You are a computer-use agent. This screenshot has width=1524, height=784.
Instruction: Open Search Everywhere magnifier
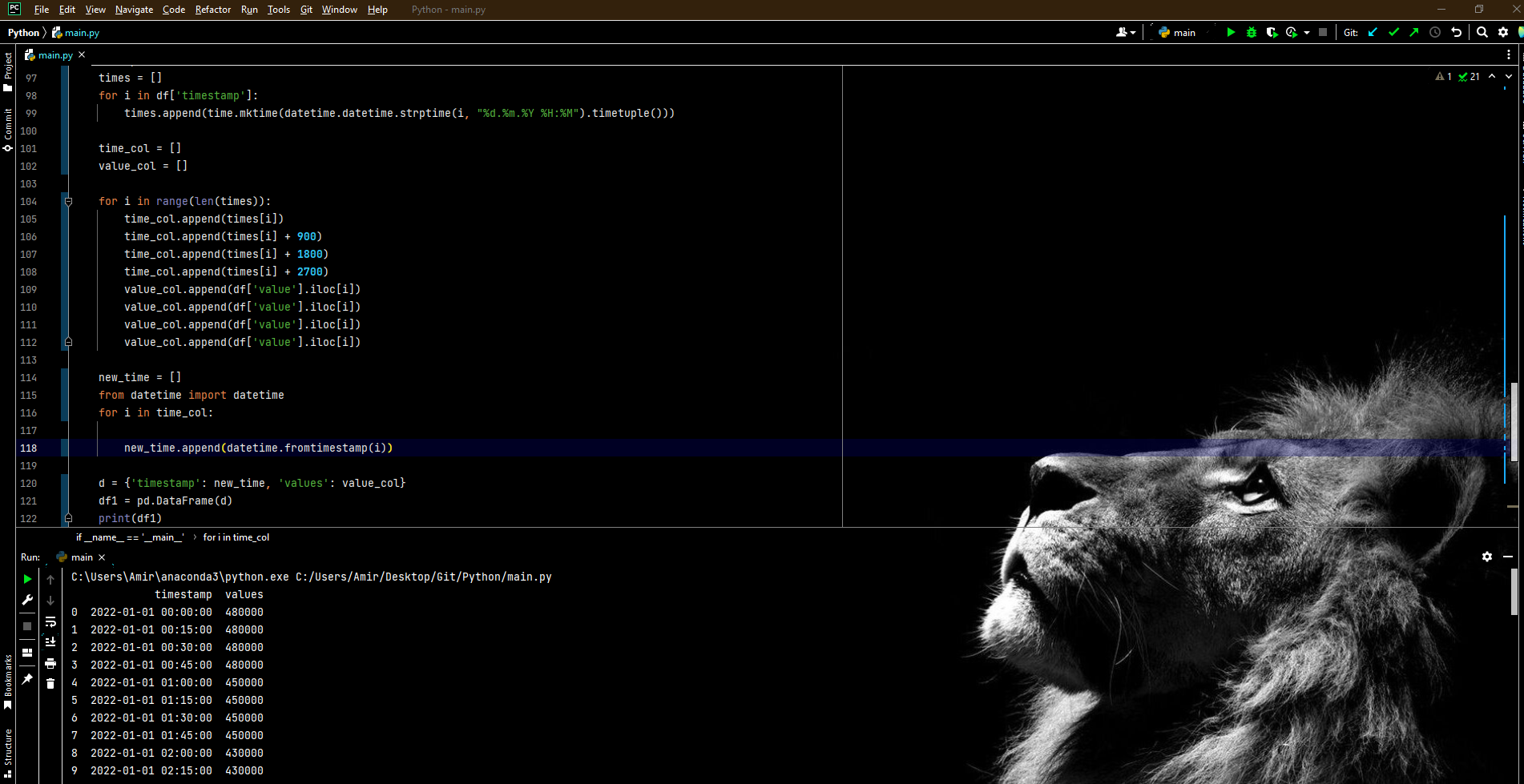coord(1482,32)
